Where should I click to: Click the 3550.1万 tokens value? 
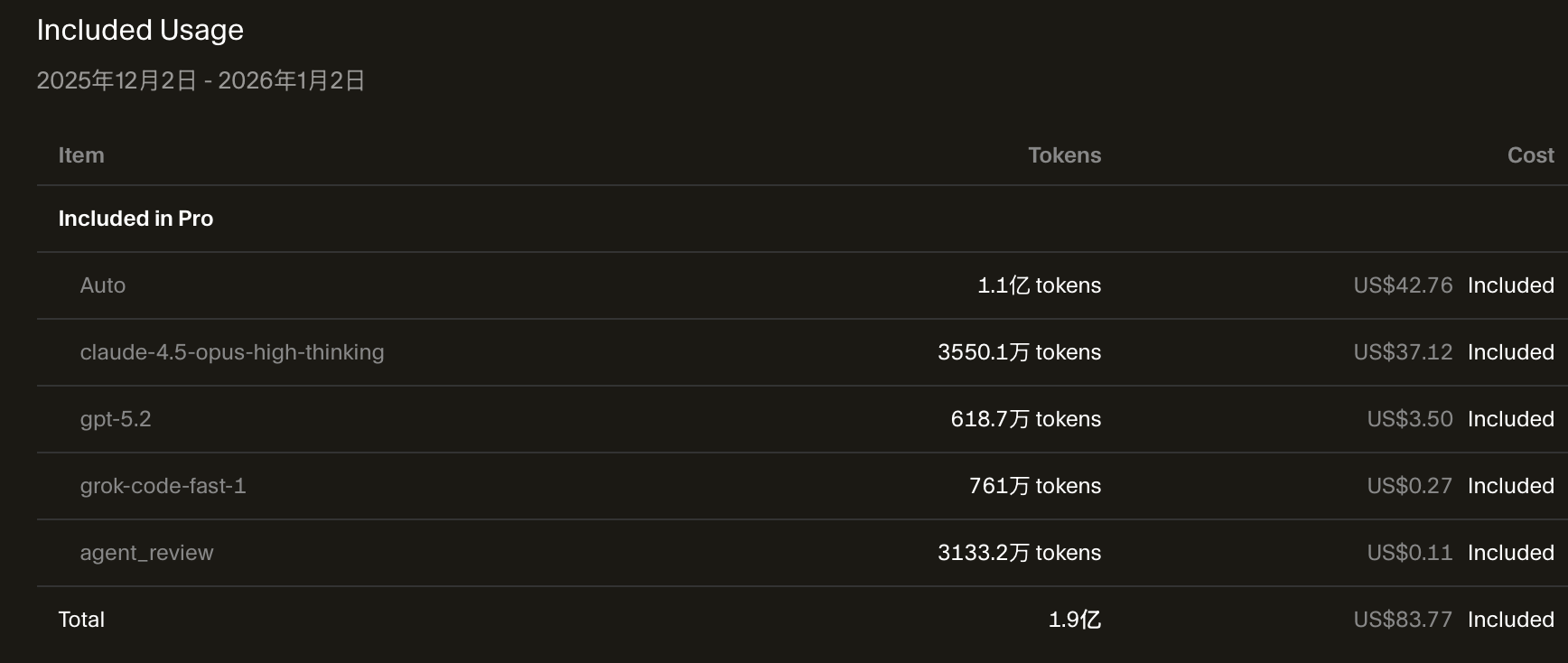1019,352
